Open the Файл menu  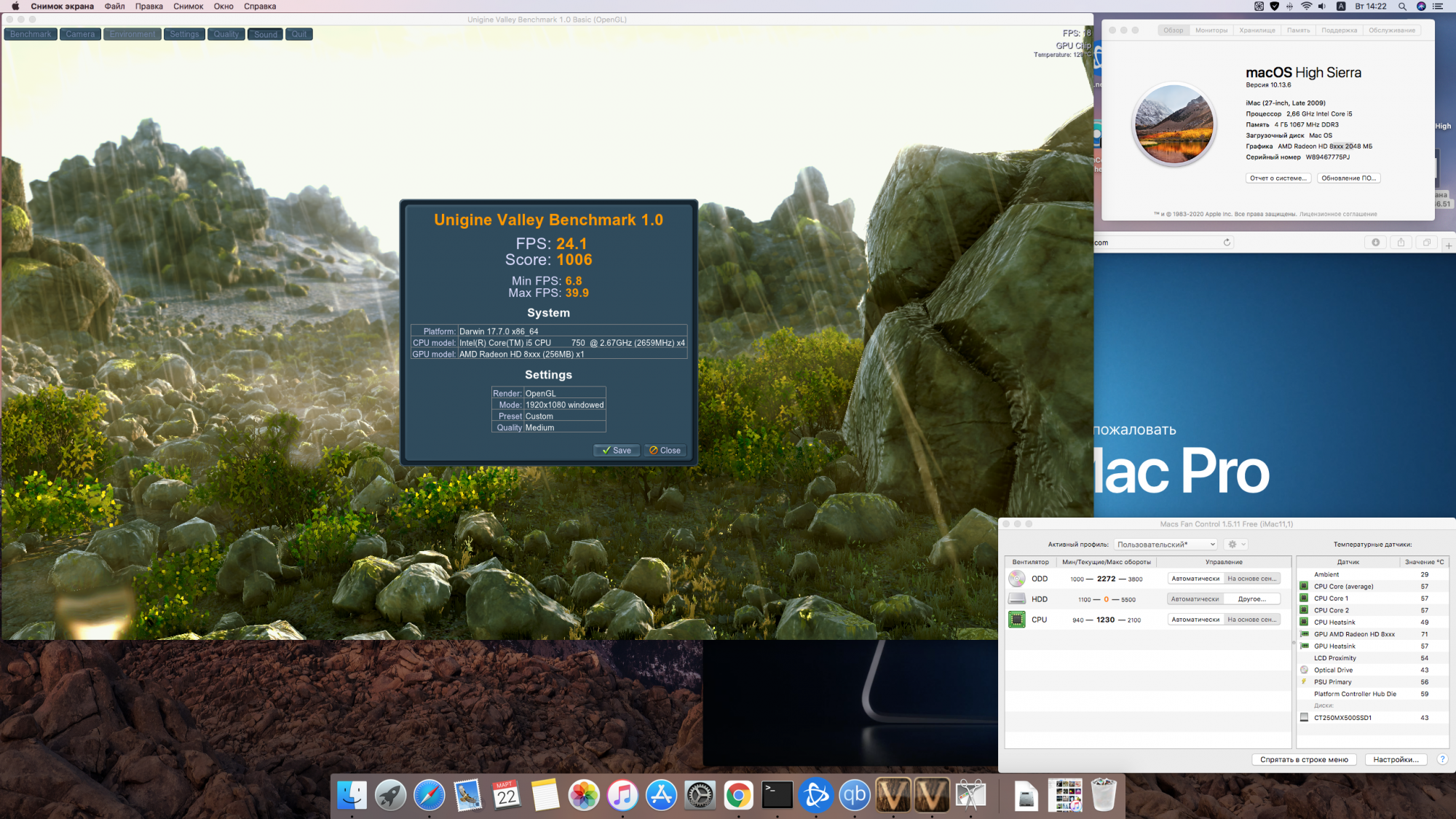tap(114, 7)
